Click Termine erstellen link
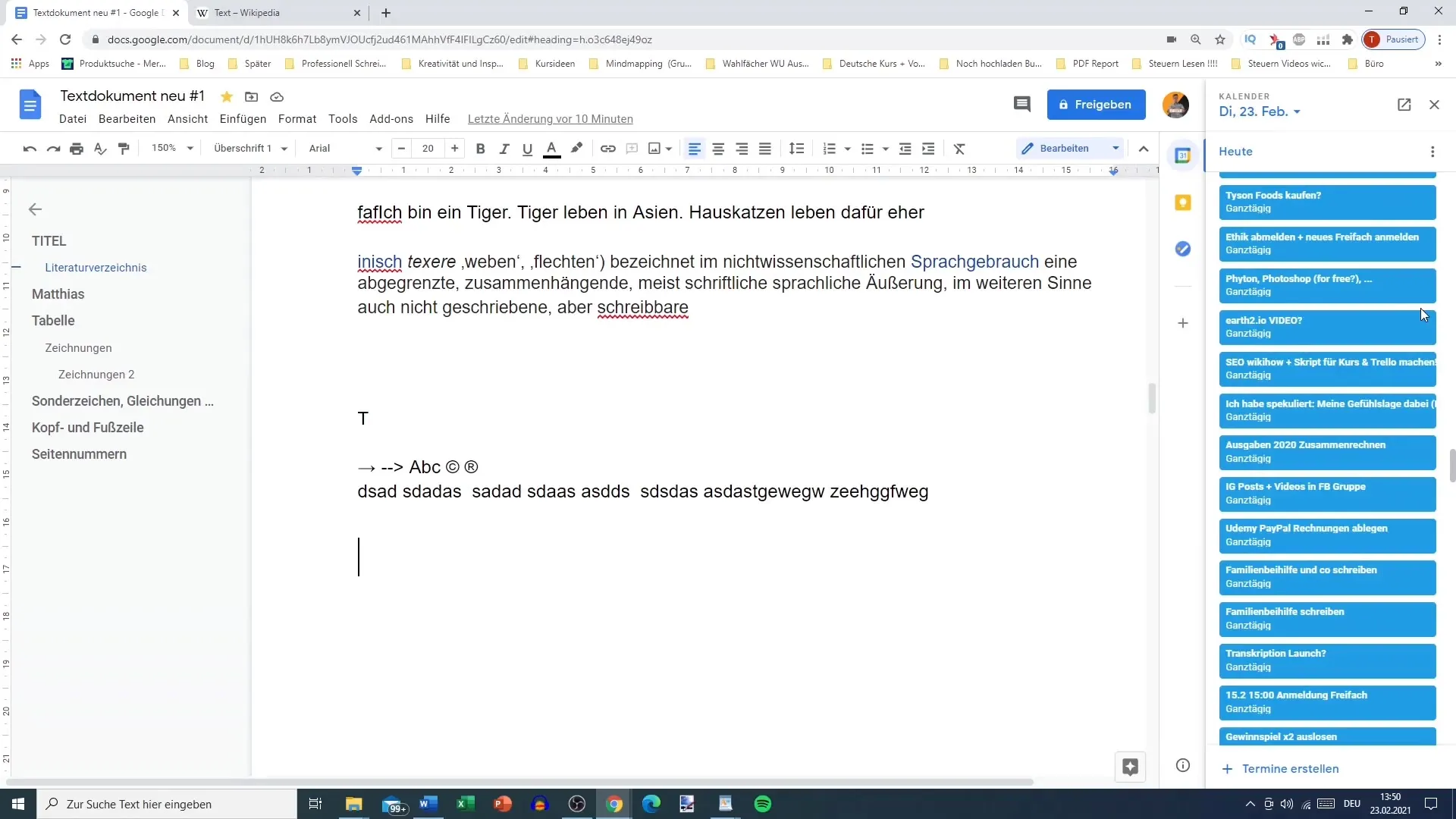This screenshot has height=819, width=1456. point(1280,769)
